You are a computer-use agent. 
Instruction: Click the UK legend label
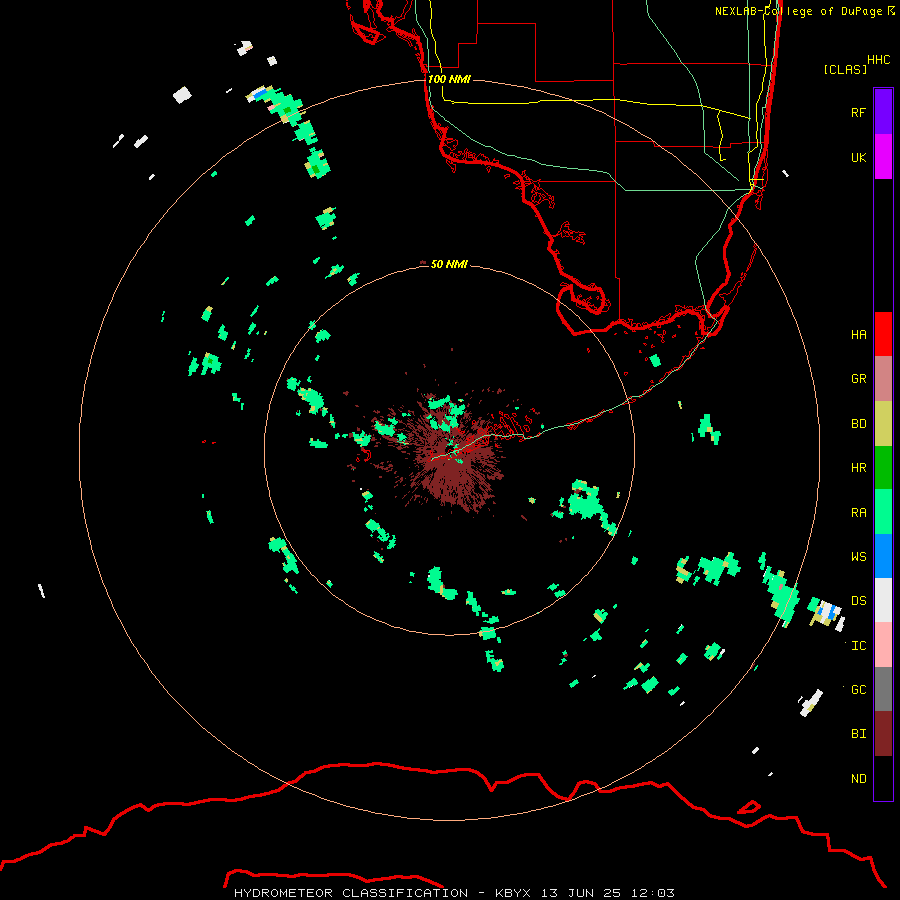point(858,157)
